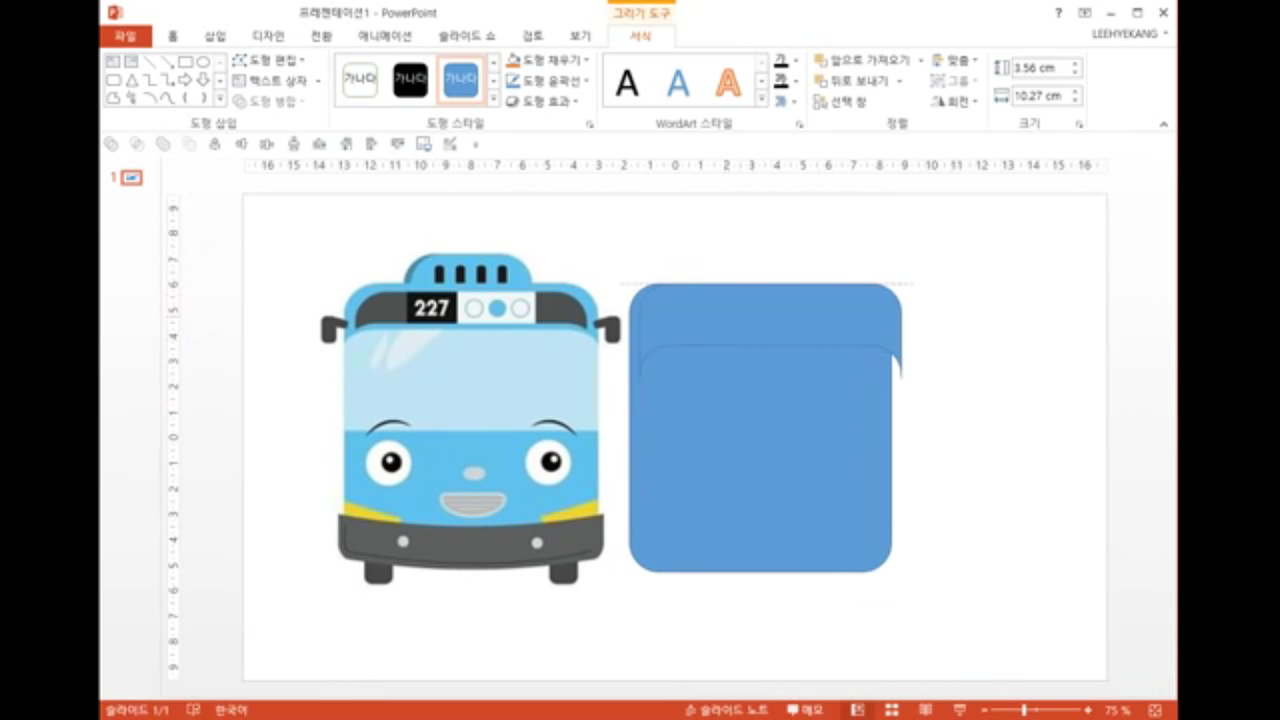Image resolution: width=1280 pixels, height=720 pixels.
Task: Apply the black filled shape style preset
Action: (x=410, y=79)
